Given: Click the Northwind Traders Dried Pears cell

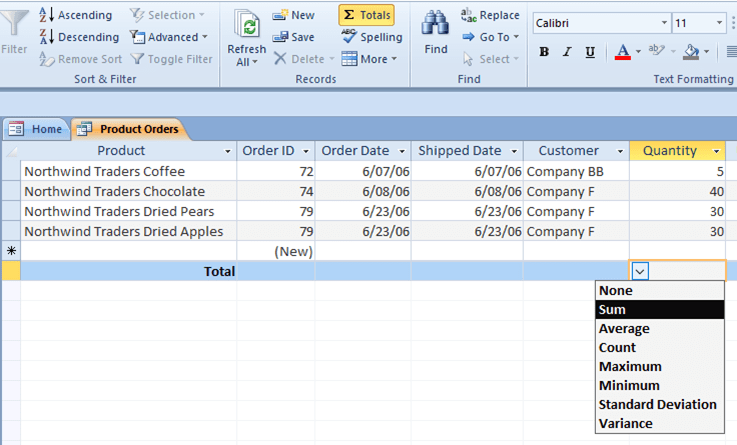Looking at the screenshot, I should pyautogui.click(x=128, y=211).
